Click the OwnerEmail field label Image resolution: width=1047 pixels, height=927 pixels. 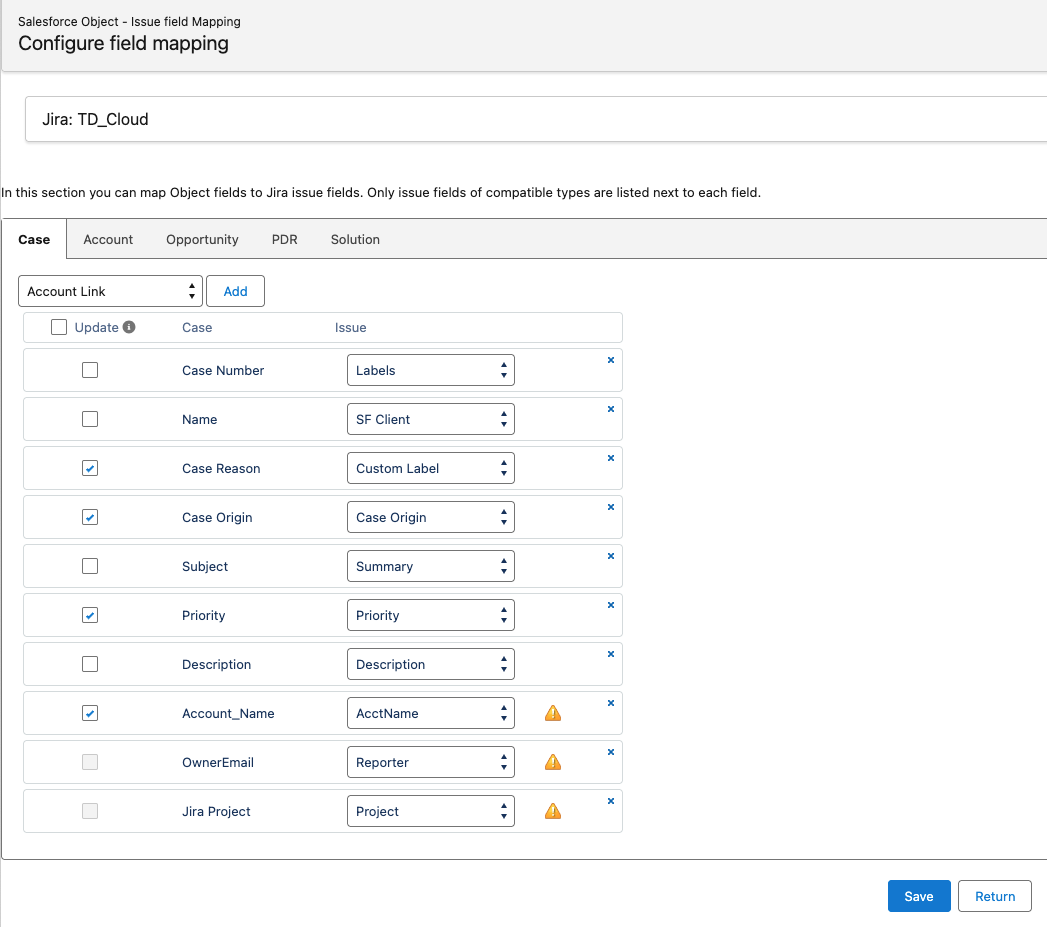click(x=218, y=762)
